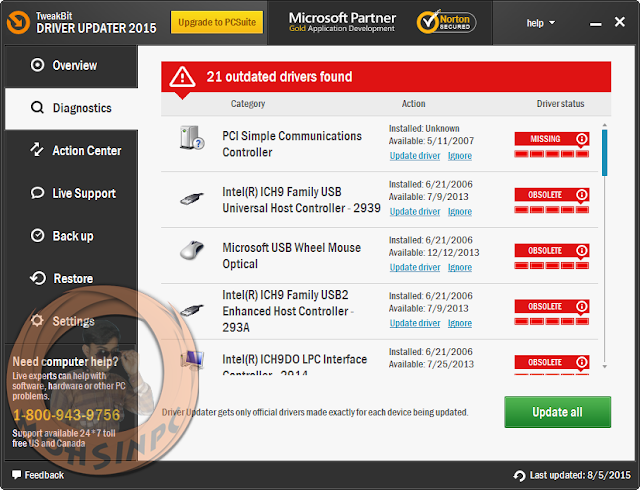Click the Norton Secured badge
Viewport: 640px width, 490px height.
[x=446, y=22]
